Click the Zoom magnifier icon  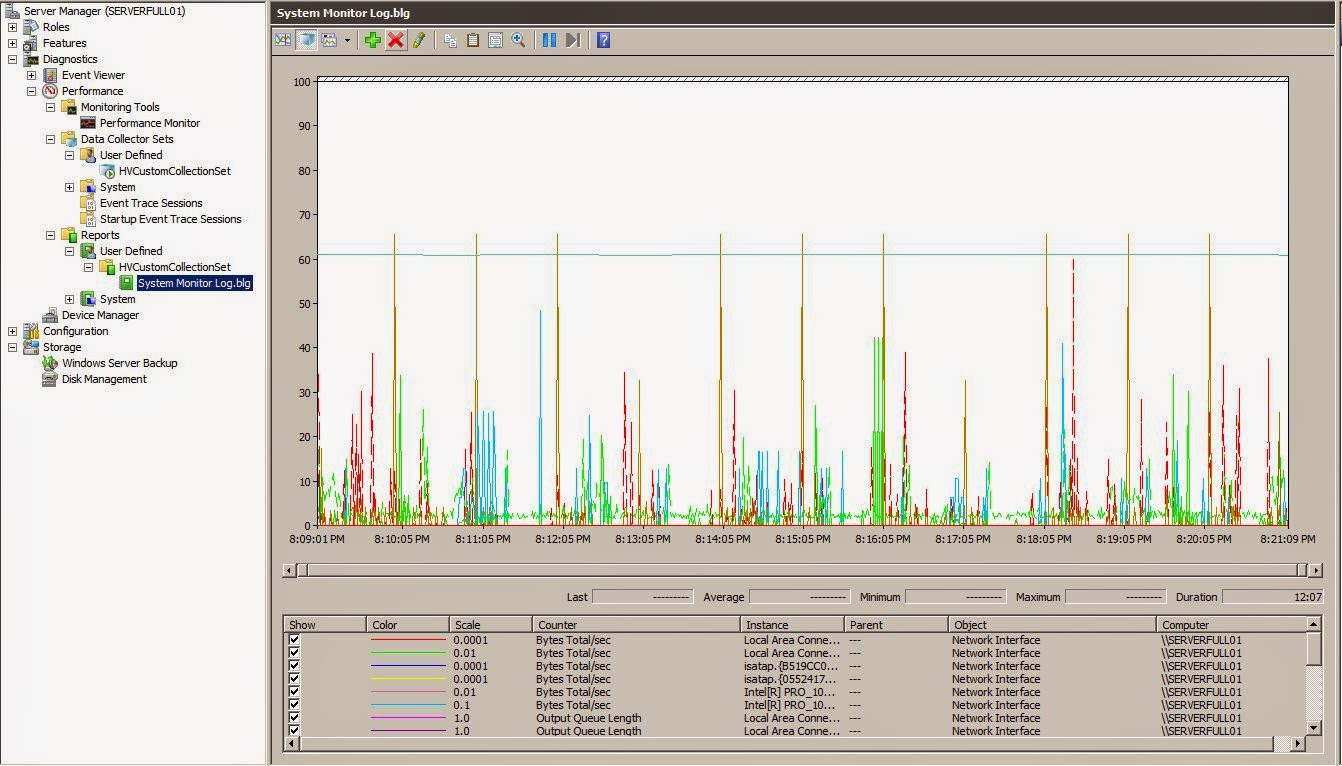click(518, 40)
